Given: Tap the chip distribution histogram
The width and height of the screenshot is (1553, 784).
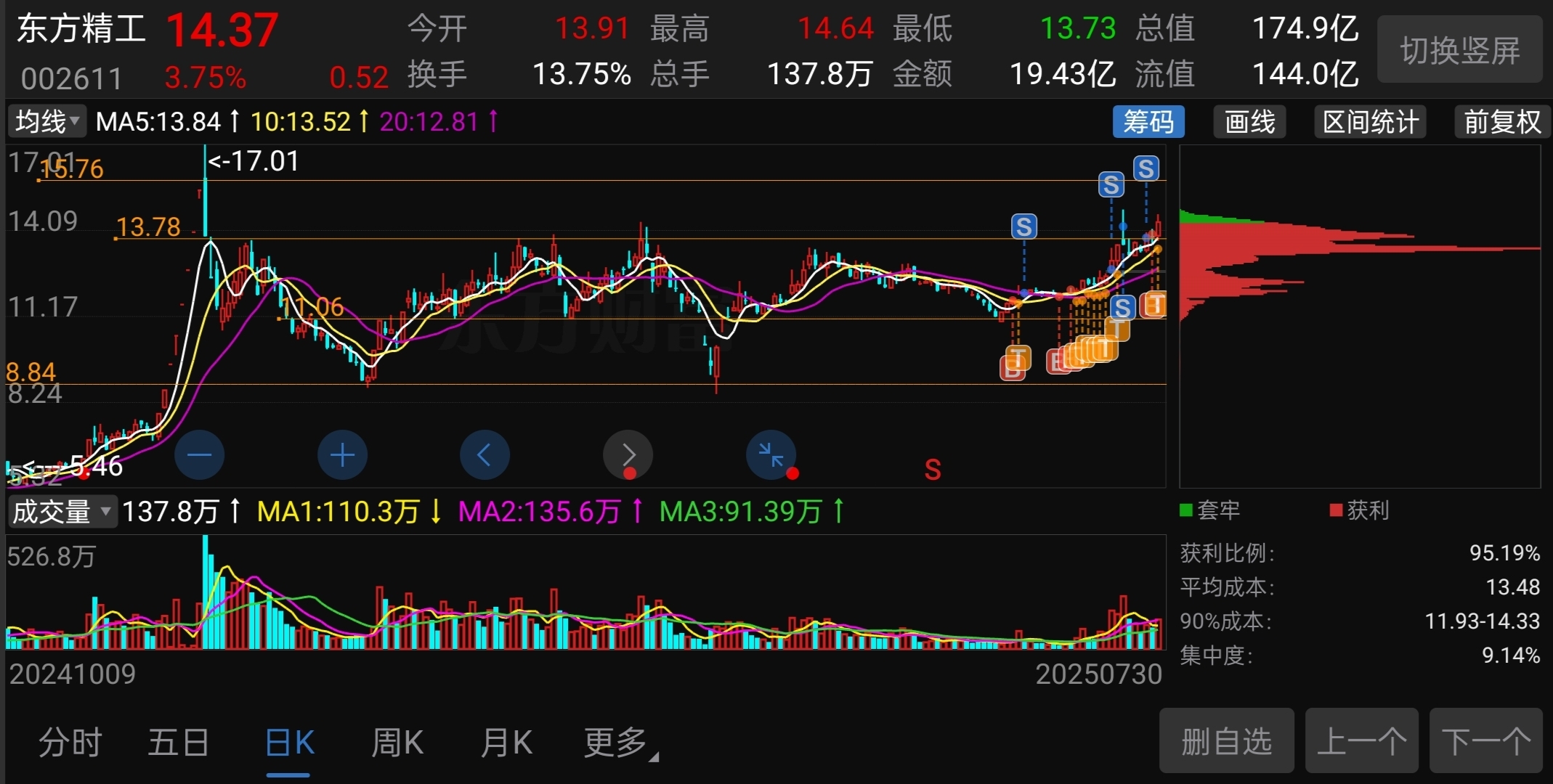Looking at the screenshot, I should coord(1360,316).
